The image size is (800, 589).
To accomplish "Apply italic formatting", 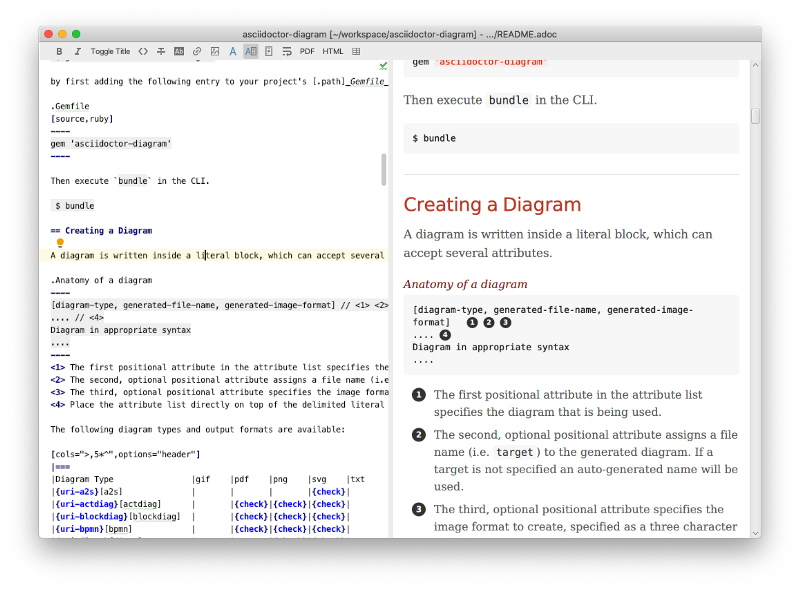I will pyautogui.click(x=77, y=51).
